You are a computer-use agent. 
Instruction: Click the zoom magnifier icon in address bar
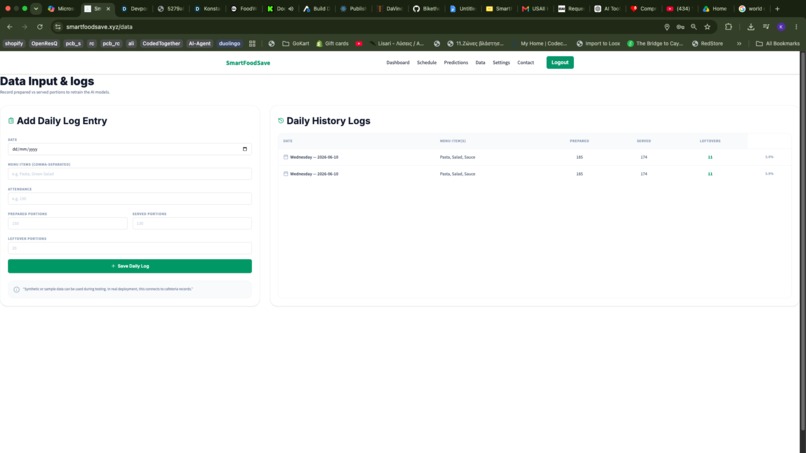(x=693, y=27)
